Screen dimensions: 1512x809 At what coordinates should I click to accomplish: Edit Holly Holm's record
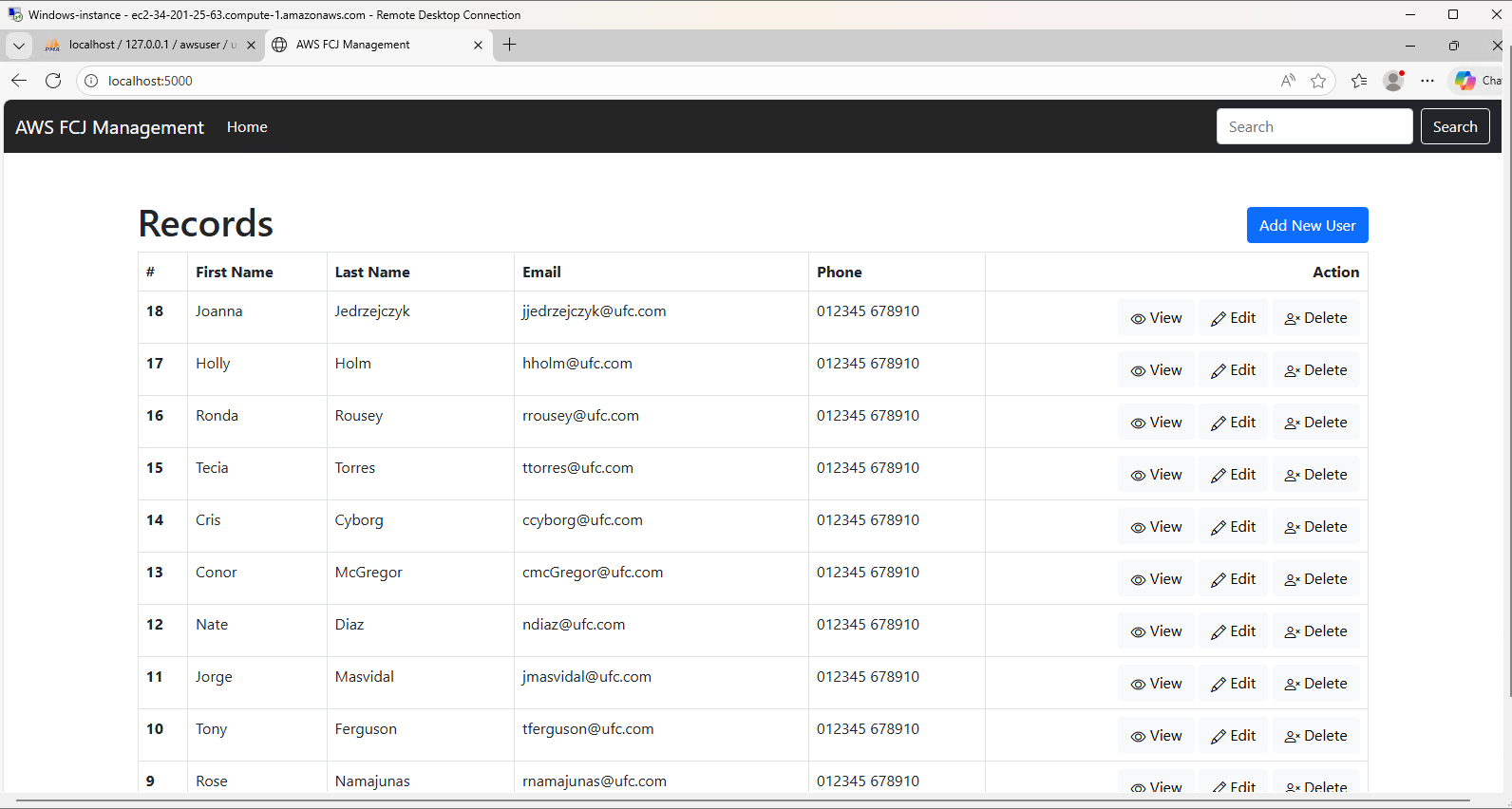coord(1233,370)
